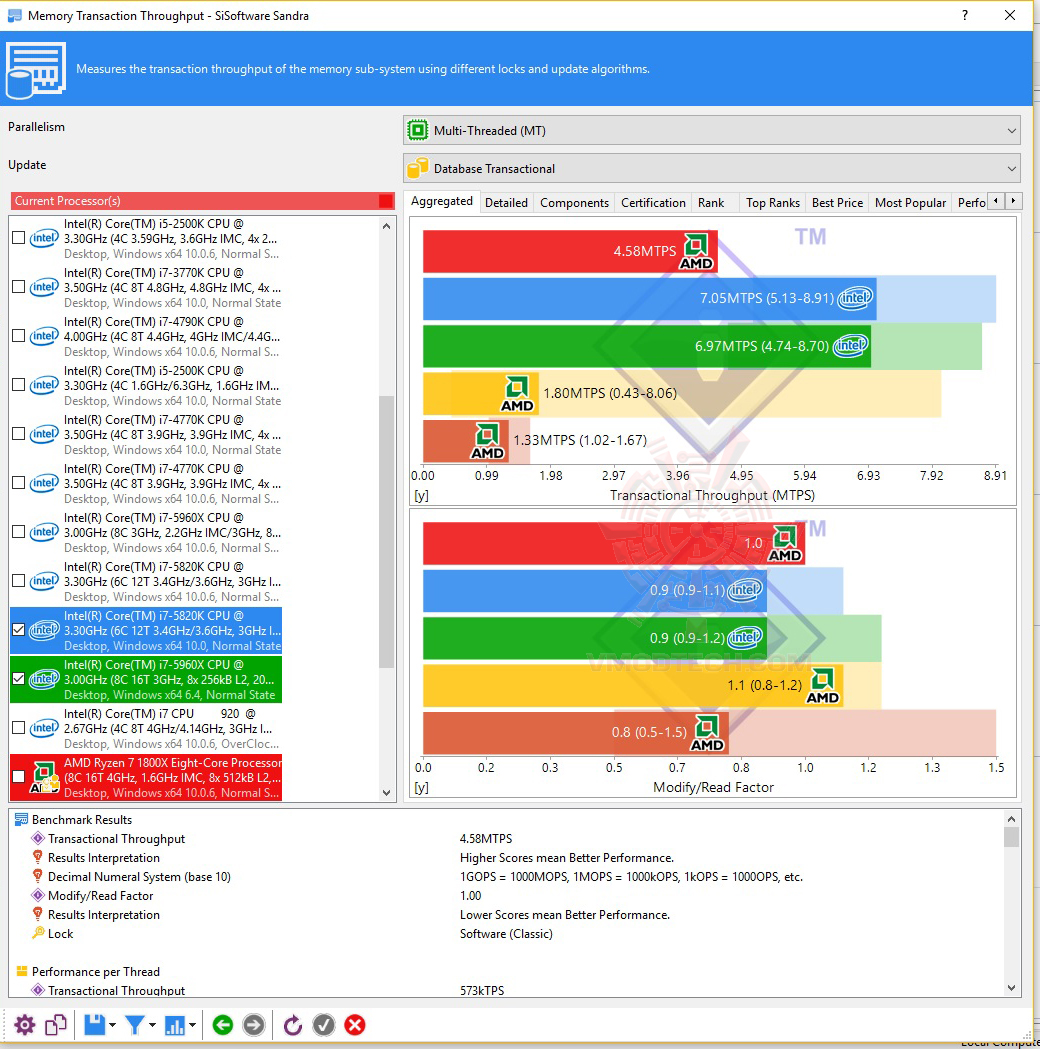Check the first Core i5-2500K 3.59GHz processor checkbox
Viewport: 1040px width, 1049px height.
coord(19,238)
